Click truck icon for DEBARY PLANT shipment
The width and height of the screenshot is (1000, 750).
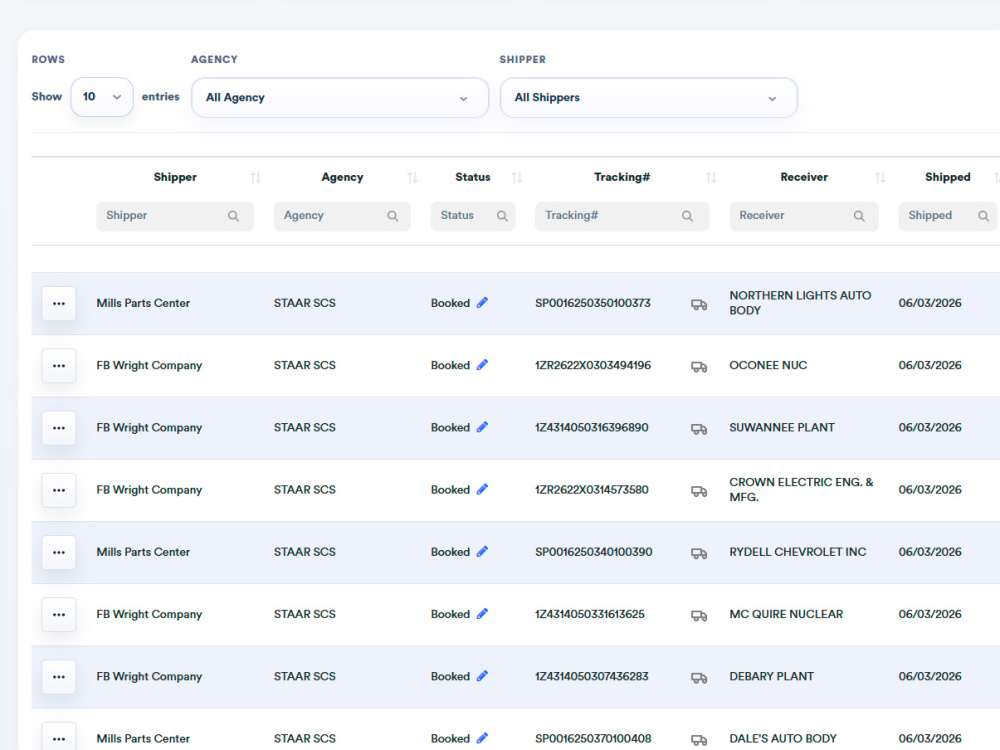[699, 678]
